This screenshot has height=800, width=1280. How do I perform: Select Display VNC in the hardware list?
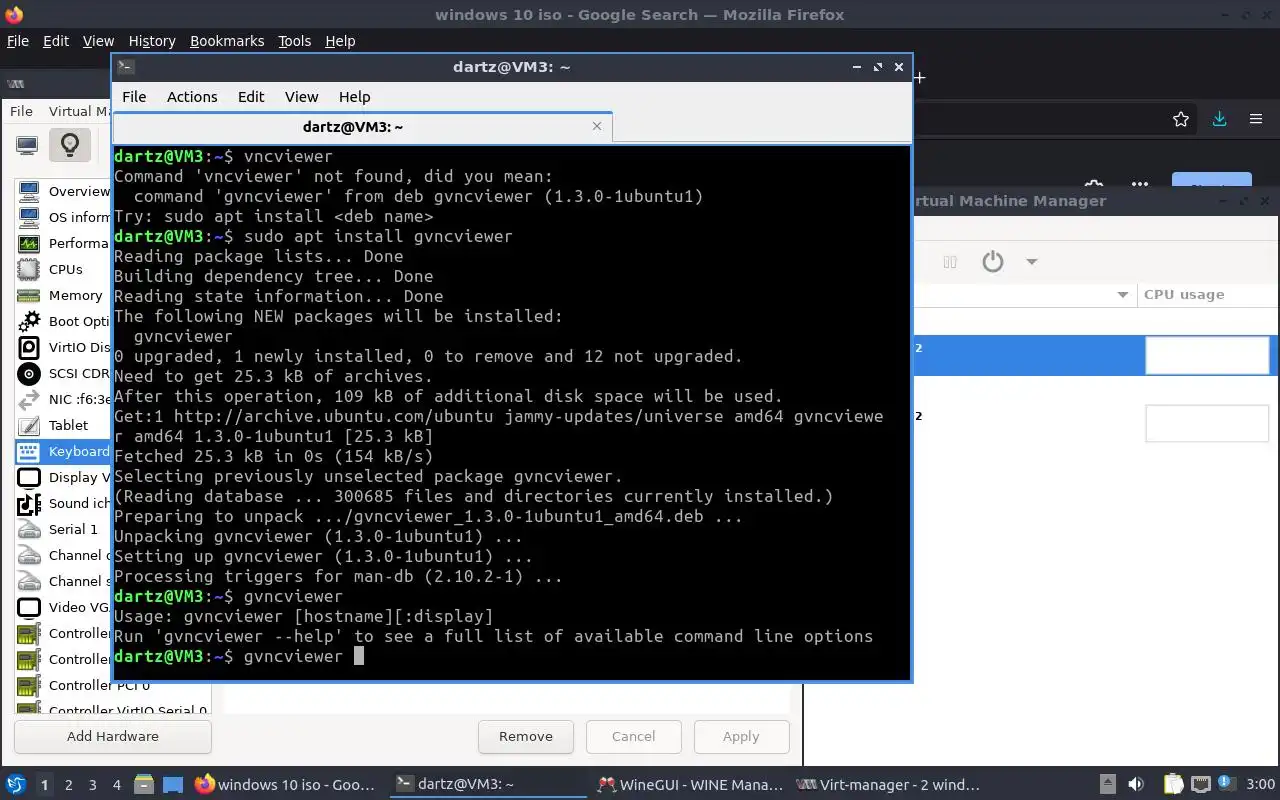click(62, 477)
